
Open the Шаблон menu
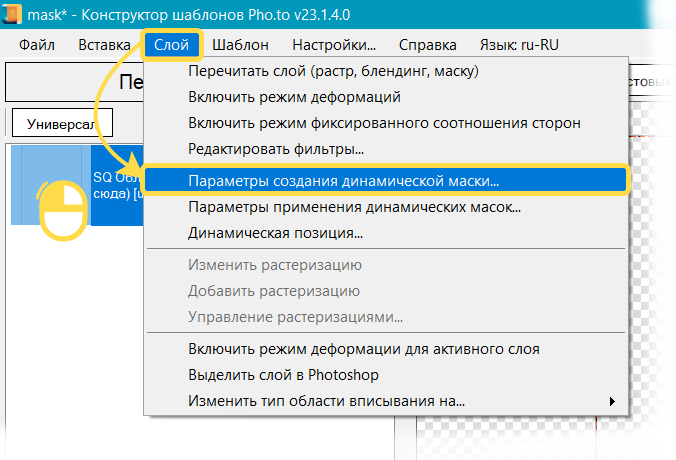tap(240, 44)
